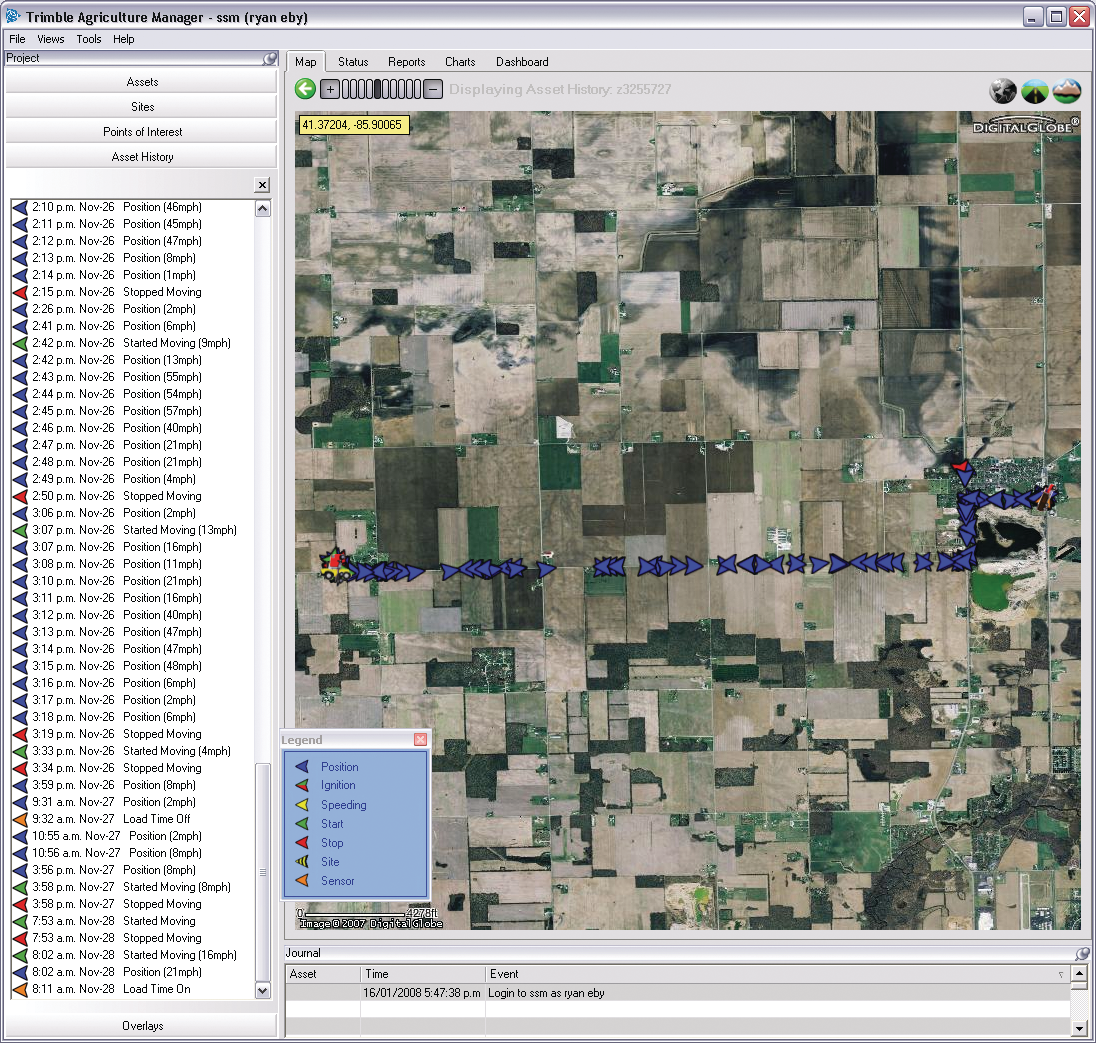Adjust the map zoom level slider
The width and height of the screenshot is (1096, 1043).
pos(382,89)
